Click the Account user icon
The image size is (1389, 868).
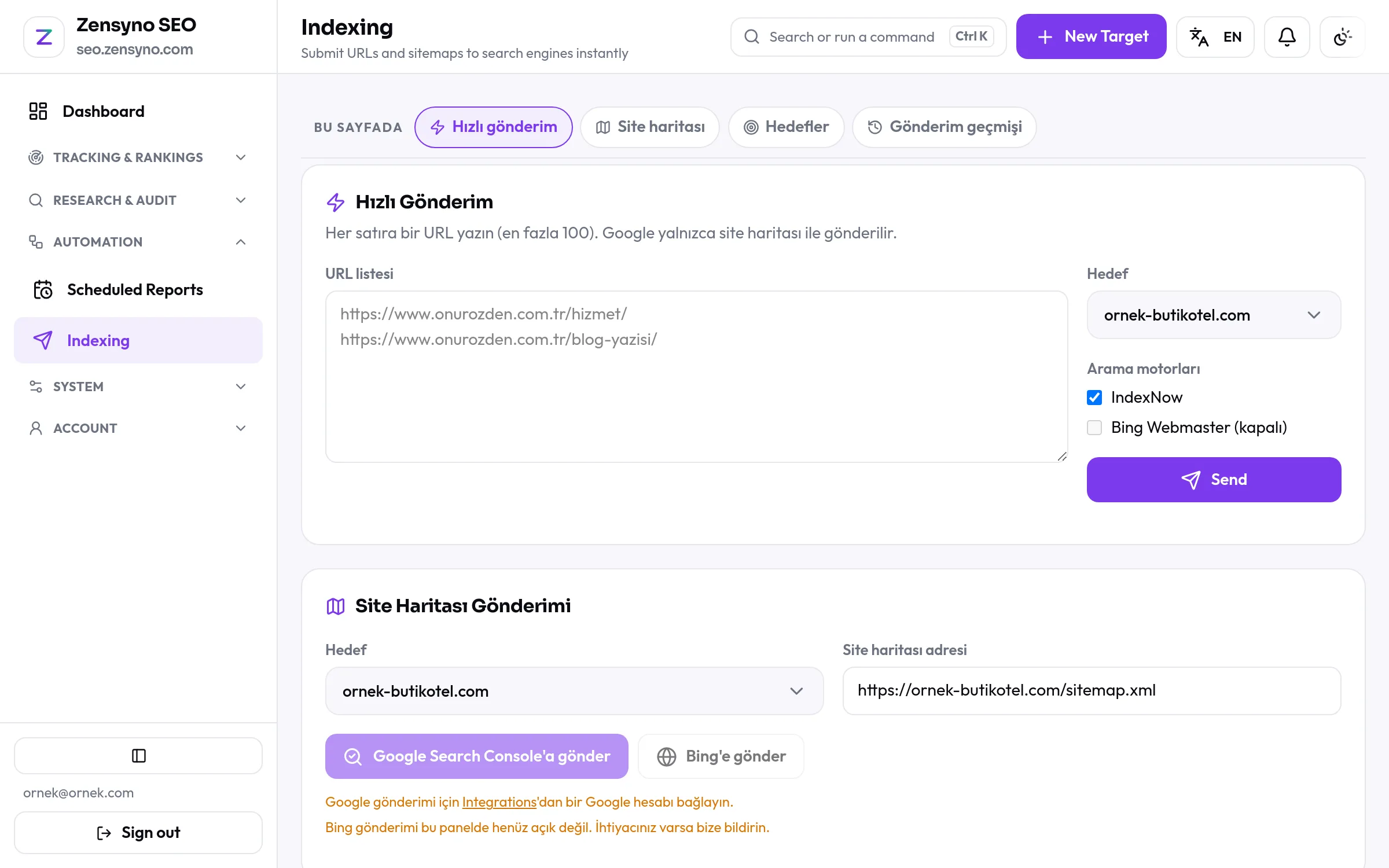point(36,428)
